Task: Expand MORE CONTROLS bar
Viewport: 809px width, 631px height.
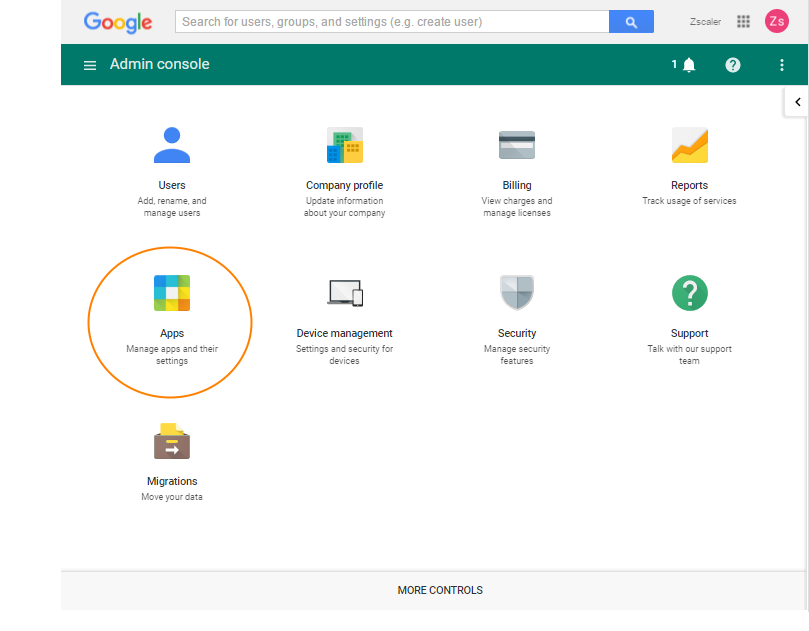Action: coord(440,590)
